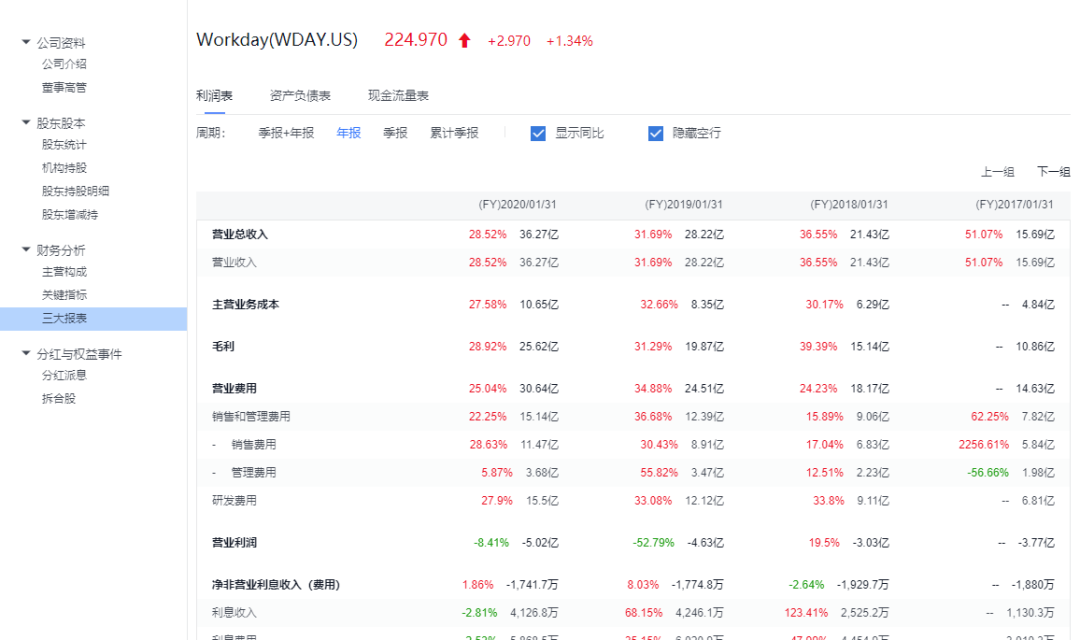This screenshot has height=640, width=1080.
Task: Click the Workday(WDAY.US) title
Action: 277,40
